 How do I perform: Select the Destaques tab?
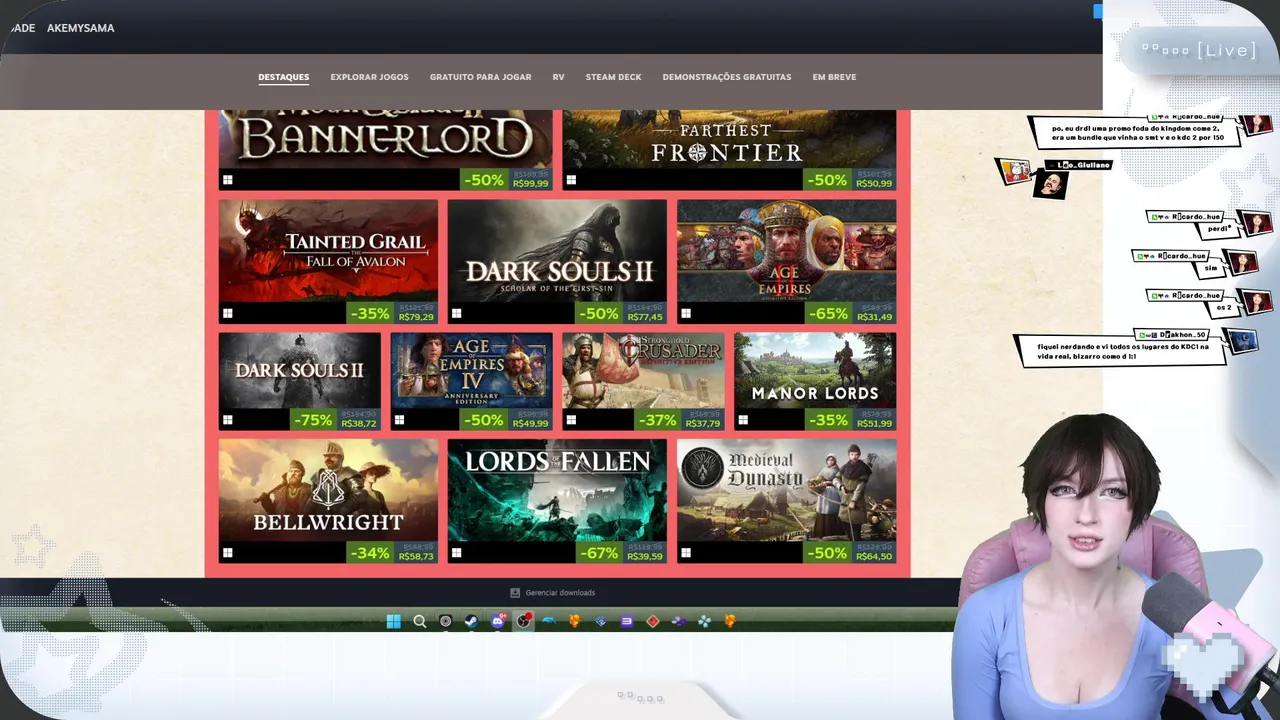point(284,77)
